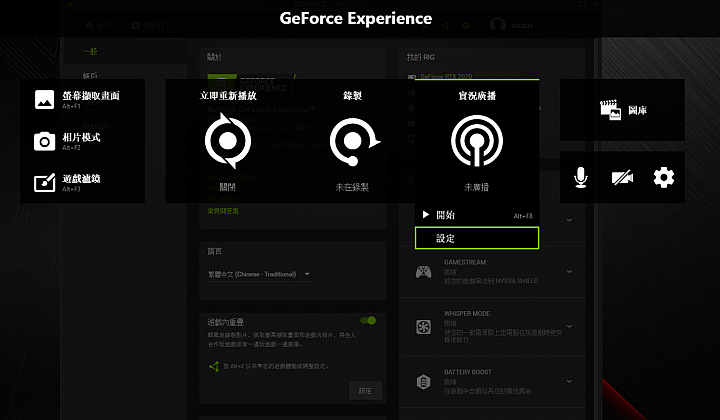Screen dimensions: 720x420
Task: Toggle the microphone icon
Action: click(581, 177)
